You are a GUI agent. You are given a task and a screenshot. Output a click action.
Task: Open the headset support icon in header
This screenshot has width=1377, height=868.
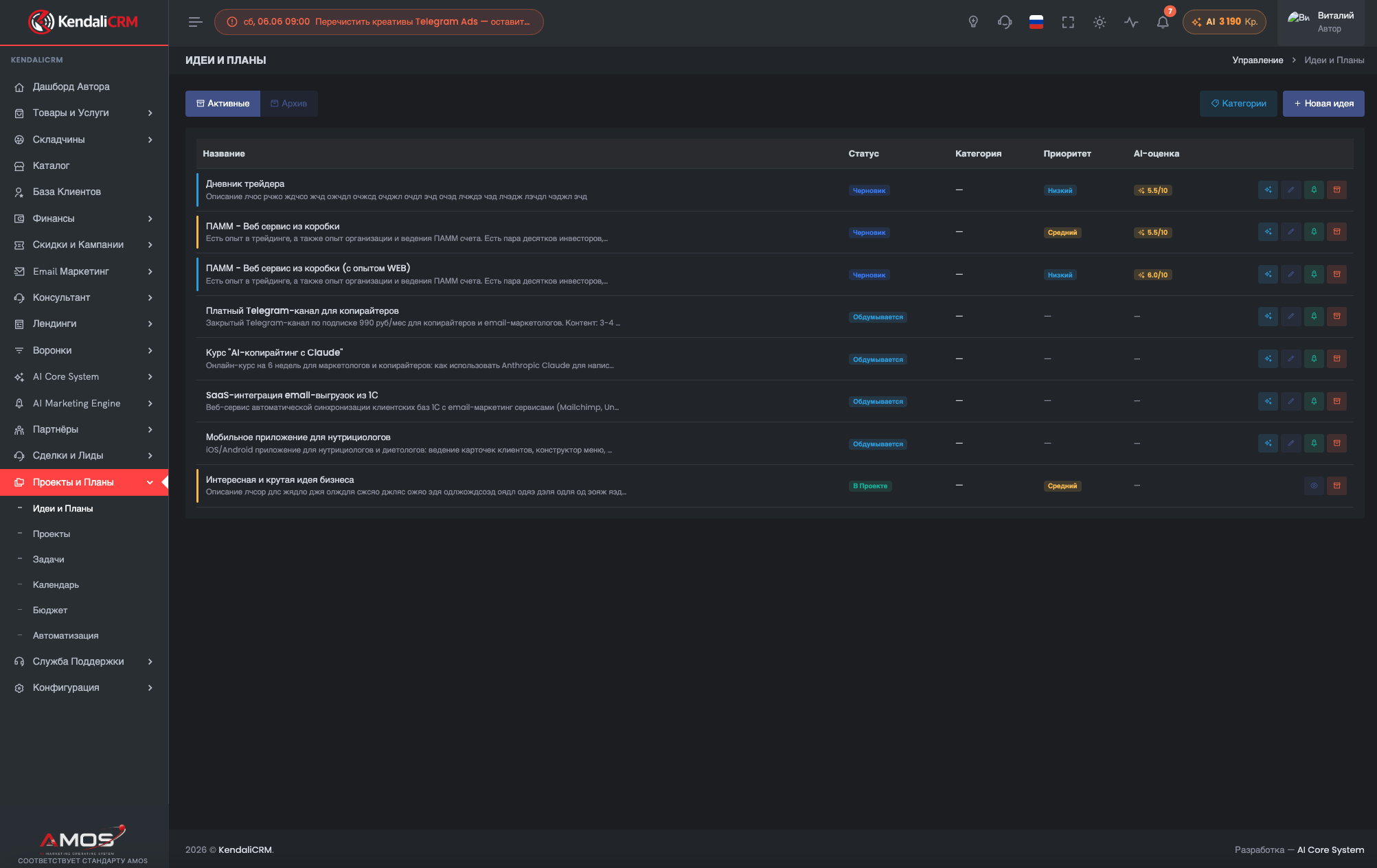(1005, 22)
